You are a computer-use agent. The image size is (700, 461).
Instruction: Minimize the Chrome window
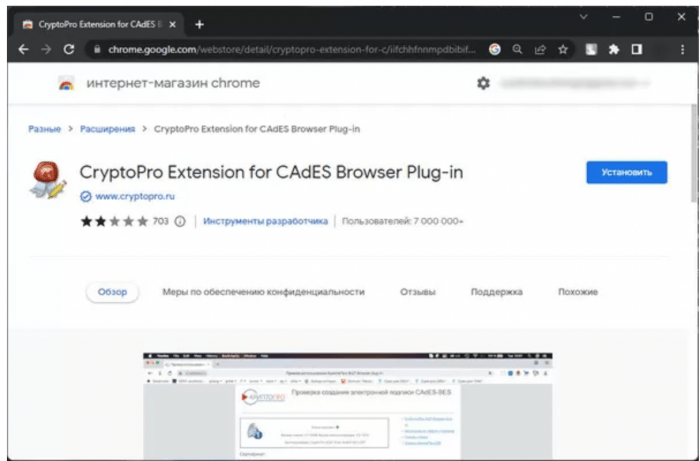point(617,17)
